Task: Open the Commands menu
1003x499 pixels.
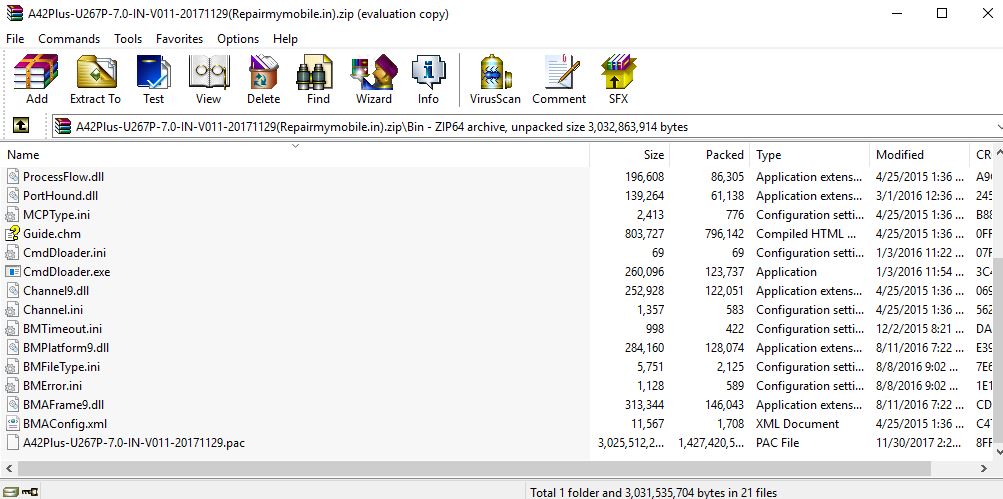Action: [69, 39]
